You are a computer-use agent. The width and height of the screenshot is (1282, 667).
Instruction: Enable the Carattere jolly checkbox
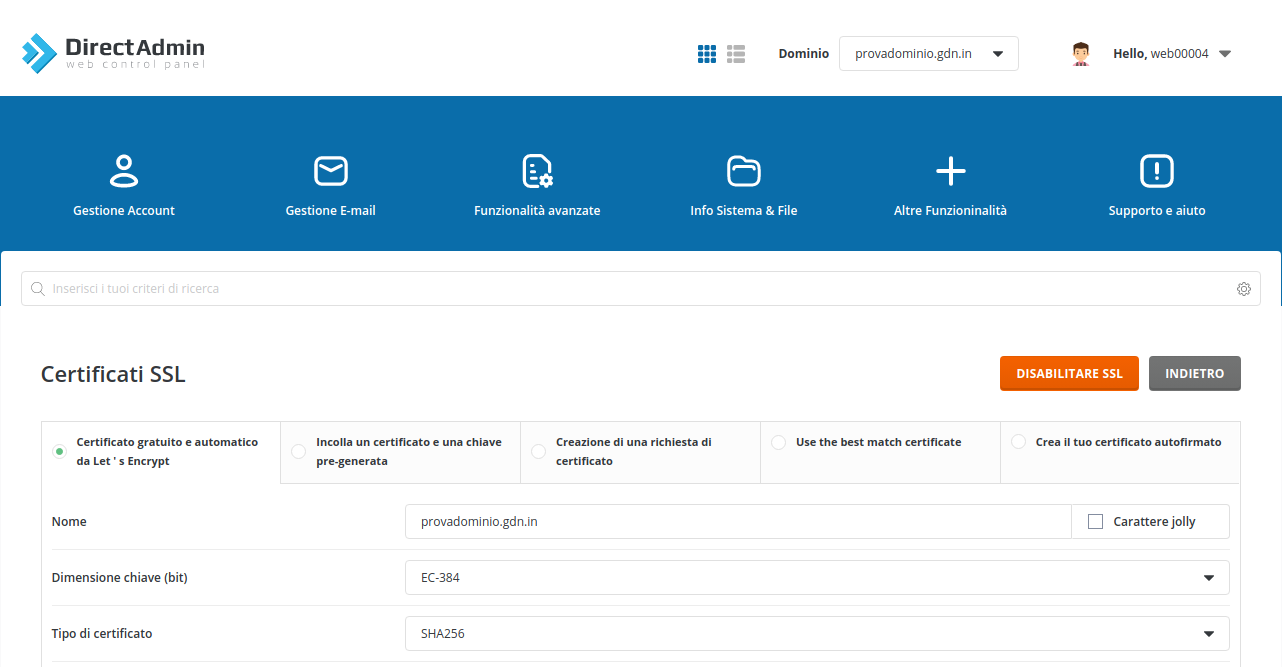click(1095, 522)
